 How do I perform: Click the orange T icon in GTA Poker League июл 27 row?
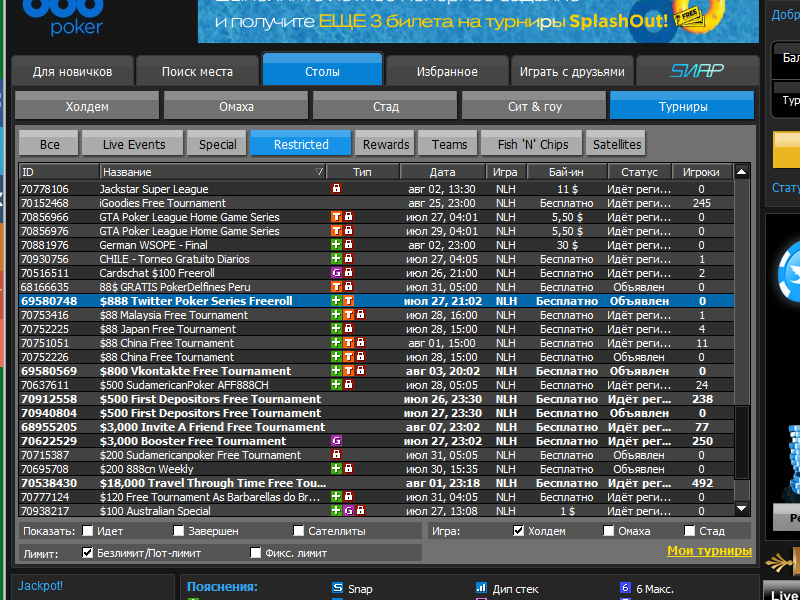[336, 216]
